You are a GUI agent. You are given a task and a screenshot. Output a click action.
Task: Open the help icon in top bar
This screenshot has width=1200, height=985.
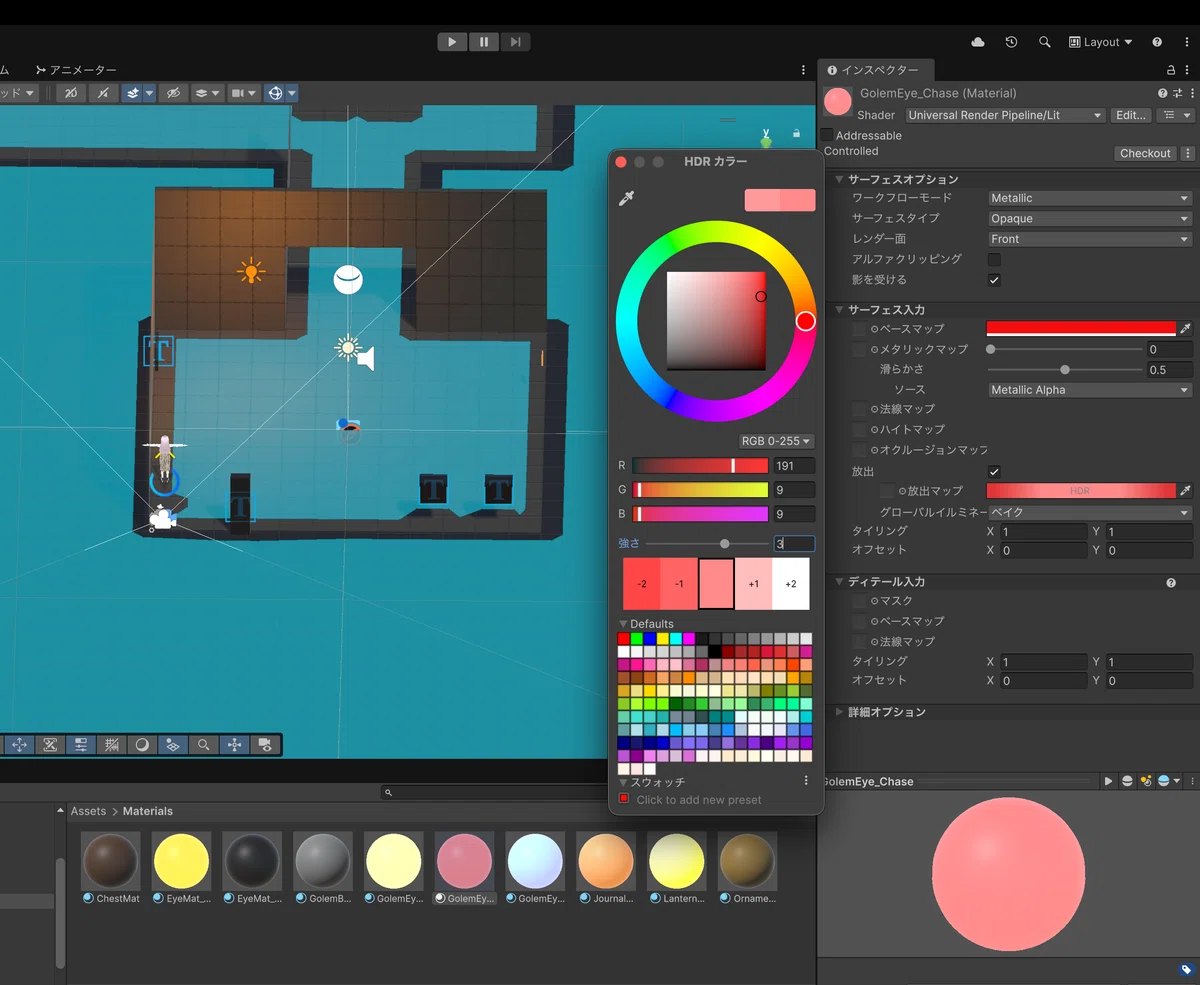click(x=1157, y=42)
